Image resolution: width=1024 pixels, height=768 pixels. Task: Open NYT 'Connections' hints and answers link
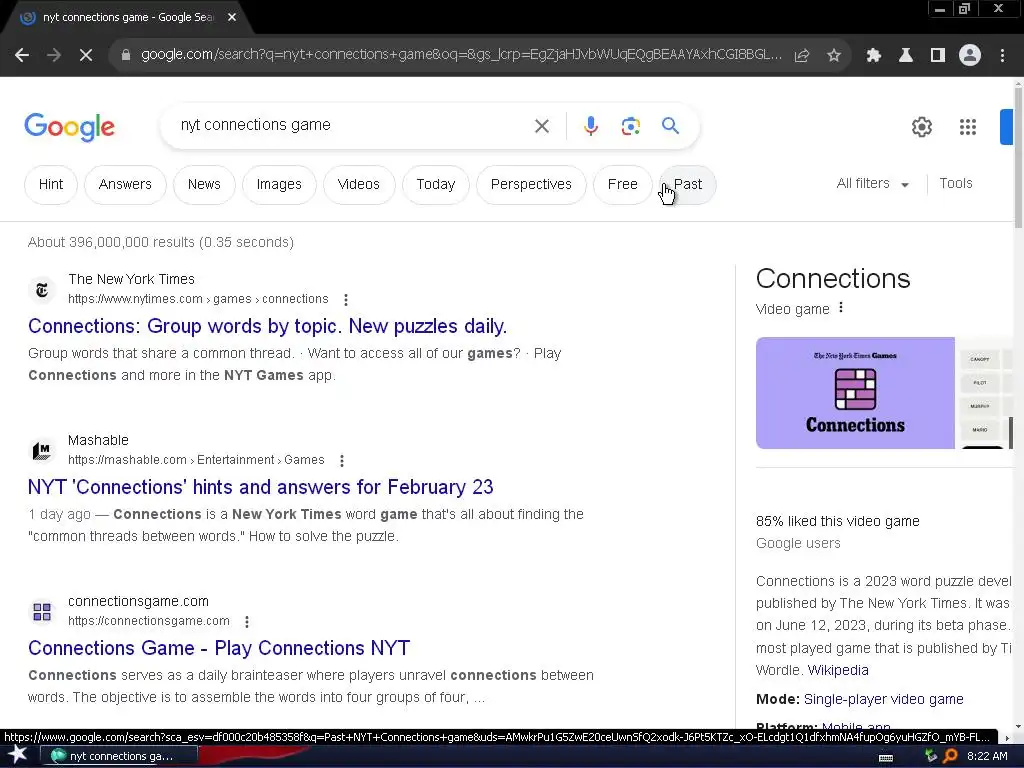pyautogui.click(x=261, y=487)
